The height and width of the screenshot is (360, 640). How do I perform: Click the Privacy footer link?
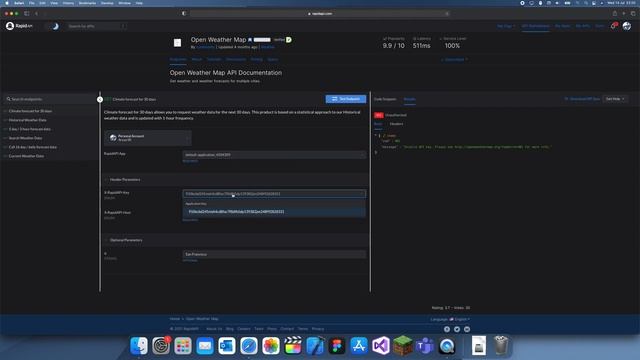[x=318, y=329]
